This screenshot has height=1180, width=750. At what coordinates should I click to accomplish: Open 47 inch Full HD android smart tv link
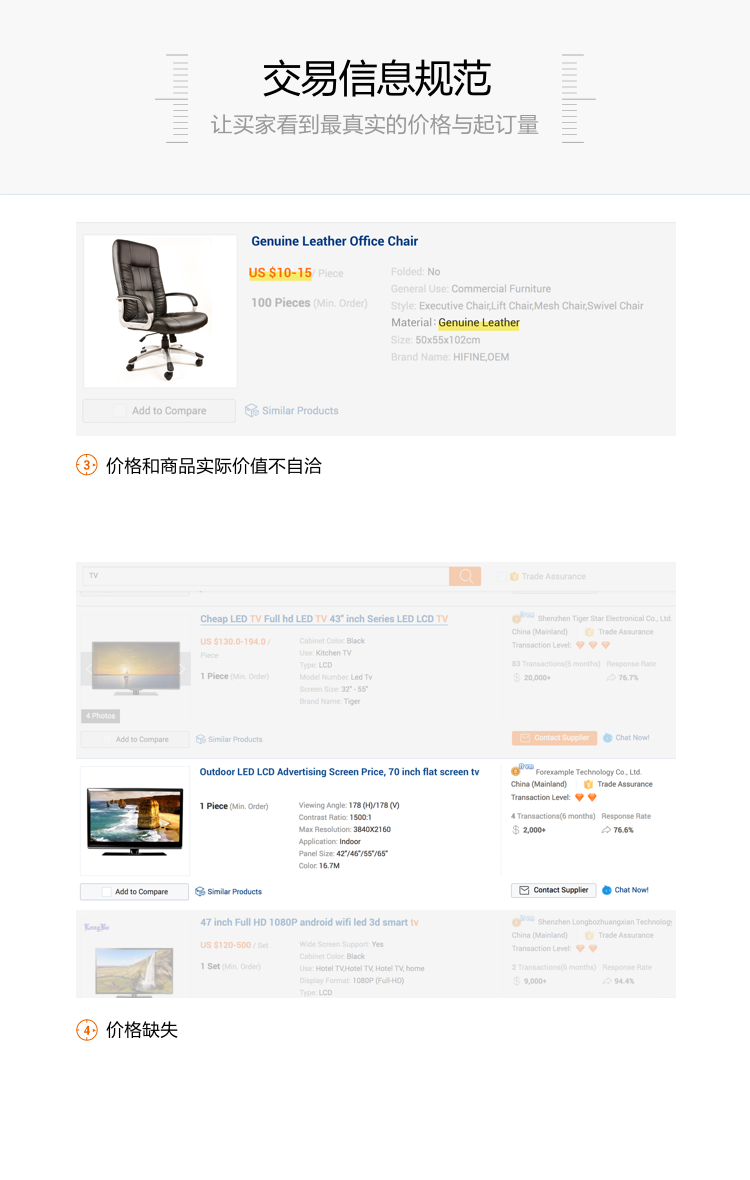pos(310,923)
